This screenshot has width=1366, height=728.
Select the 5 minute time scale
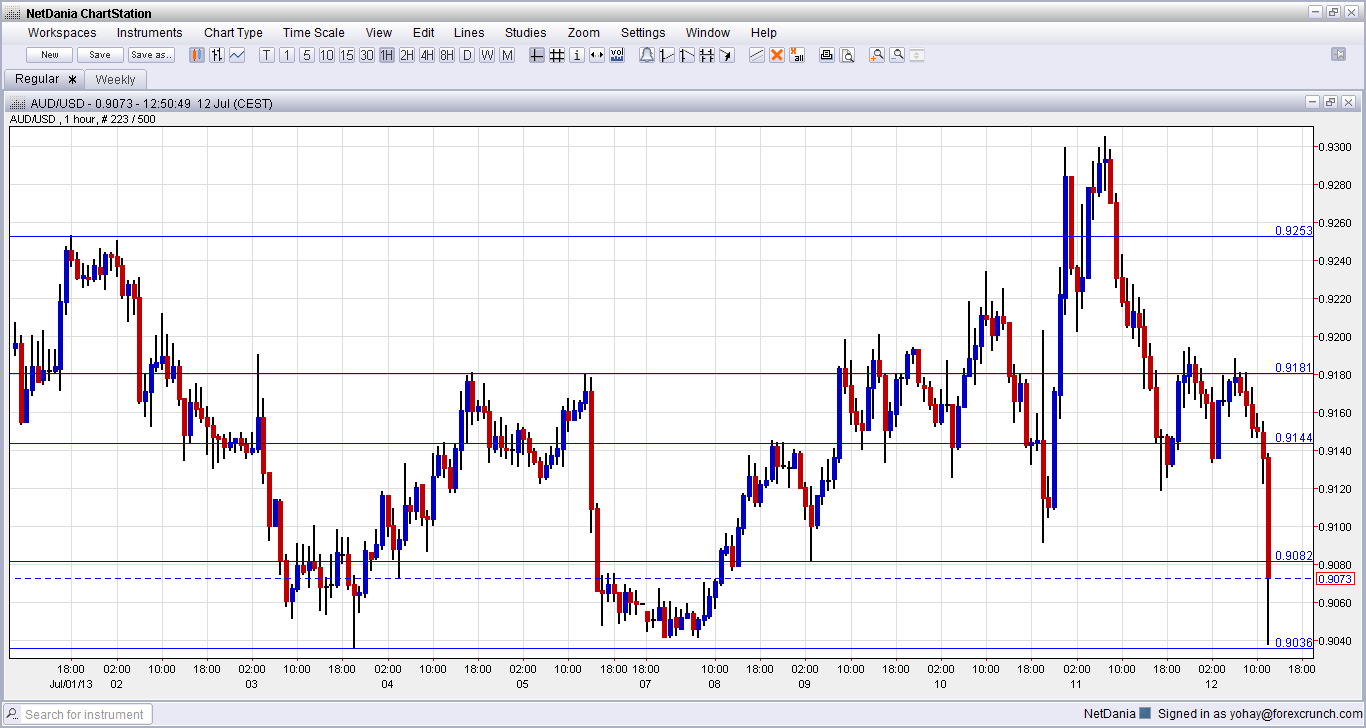pyautogui.click(x=307, y=55)
